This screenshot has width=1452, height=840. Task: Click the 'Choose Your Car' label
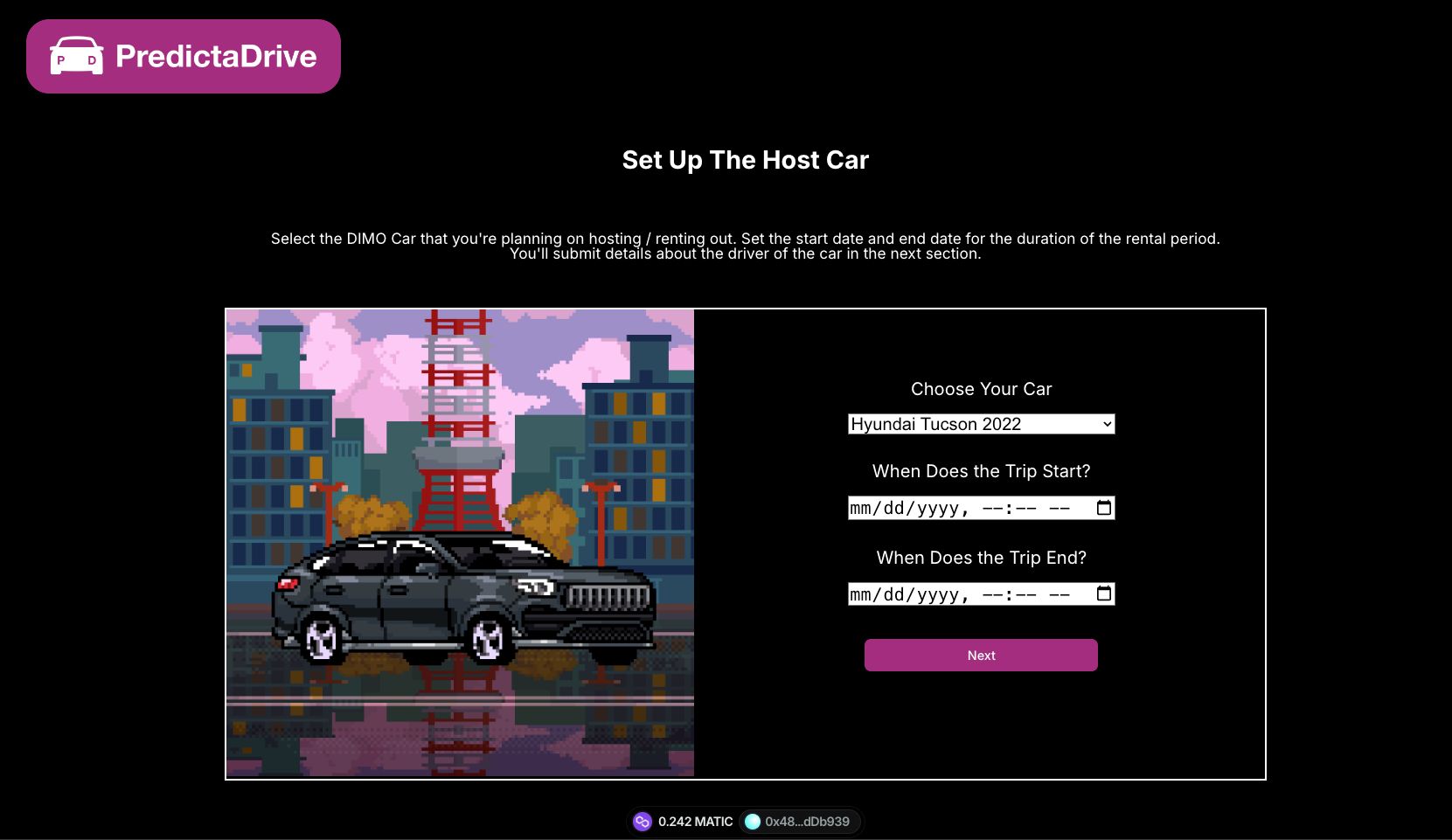click(982, 389)
